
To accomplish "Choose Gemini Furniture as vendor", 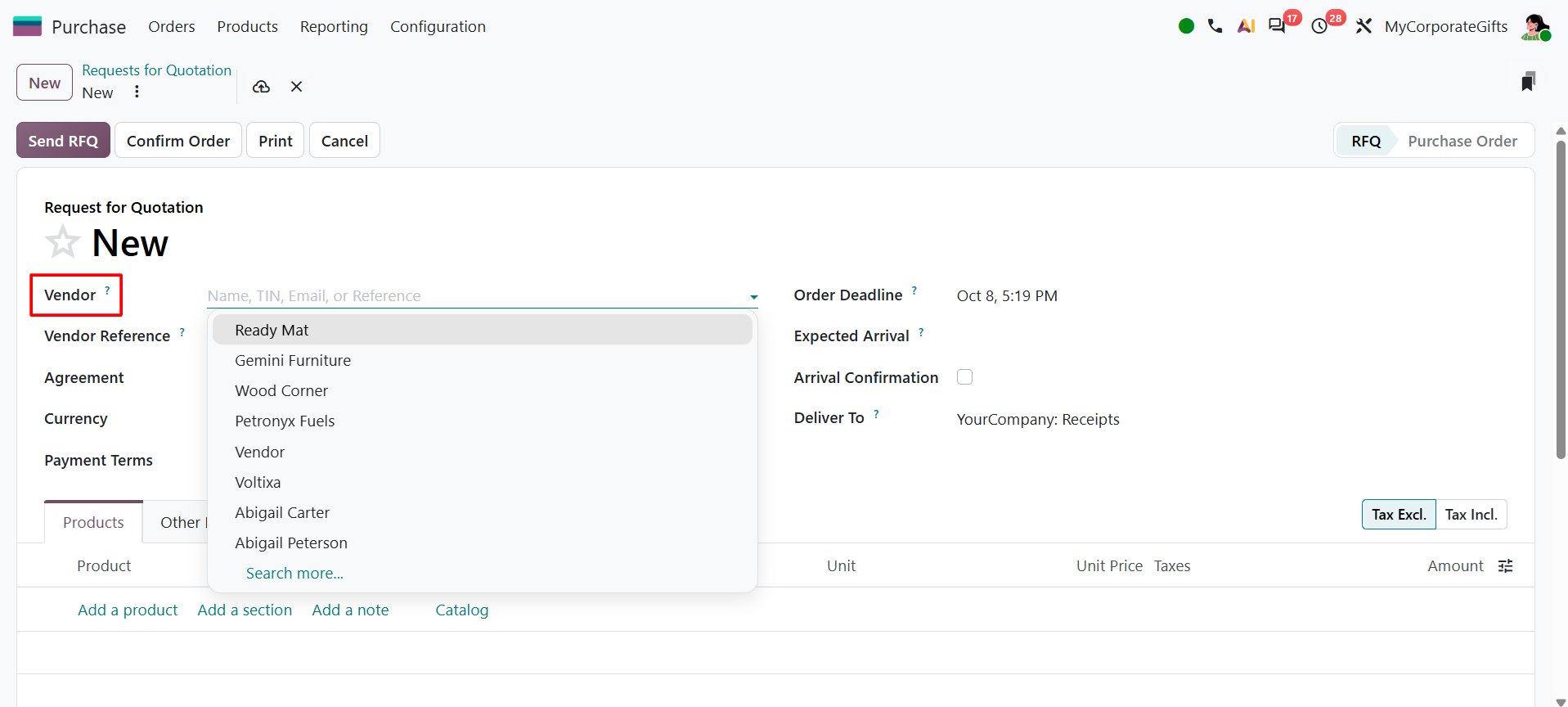I will (482, 360).
